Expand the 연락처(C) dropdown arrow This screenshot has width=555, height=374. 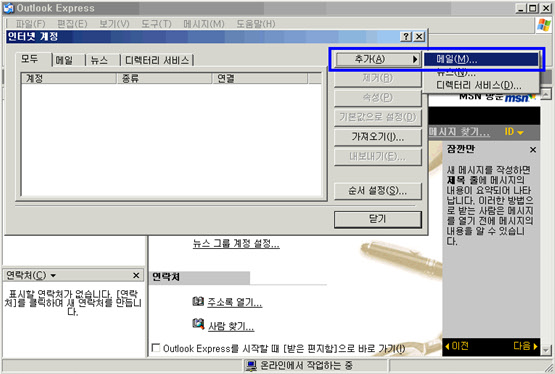click(x=53, y=275)
